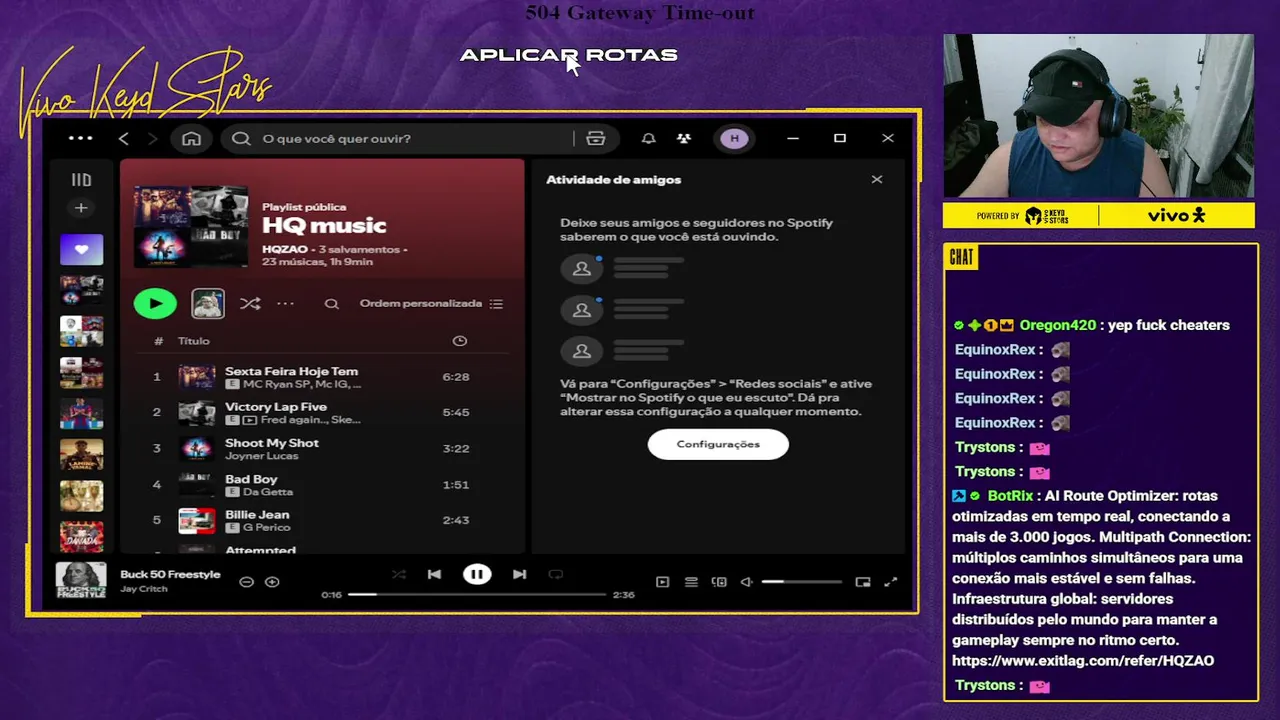
Task: Open the miniplayer
Action: coord(863,582)
